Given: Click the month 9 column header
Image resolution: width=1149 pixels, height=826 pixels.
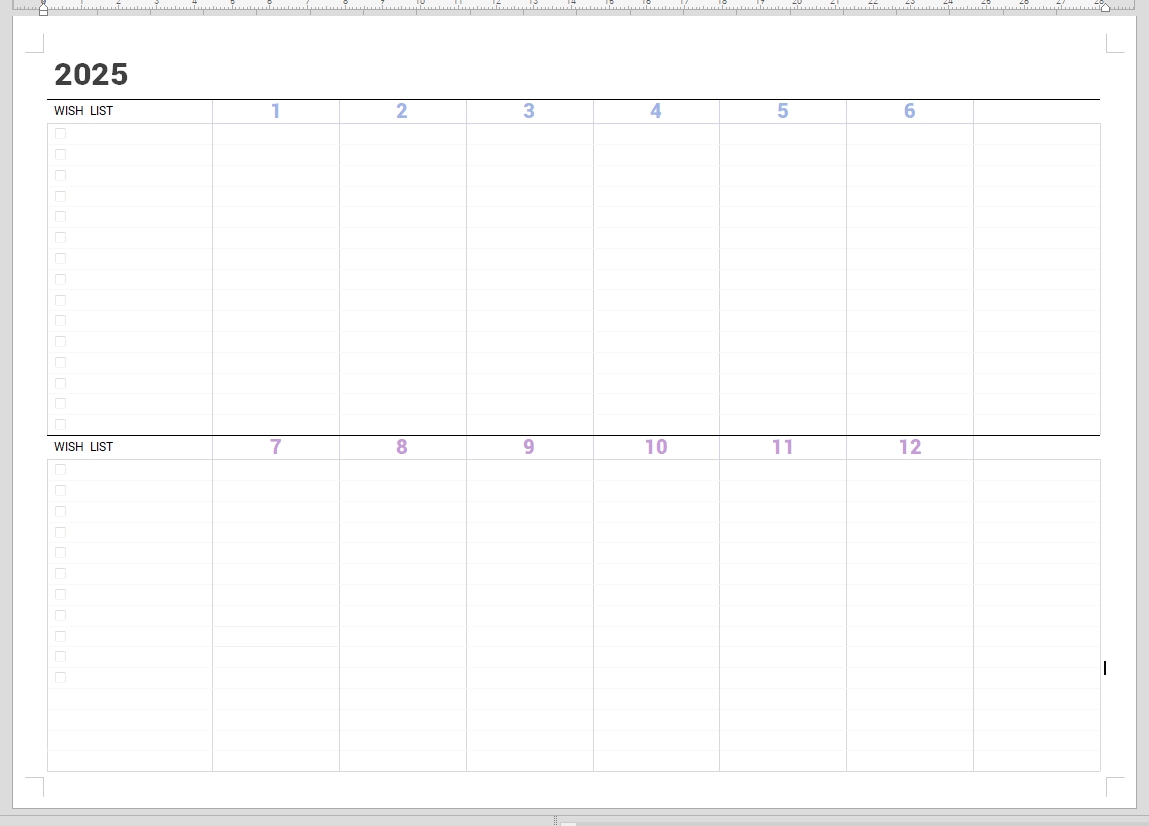Looking at the screenshot, I should click(529, 447).
